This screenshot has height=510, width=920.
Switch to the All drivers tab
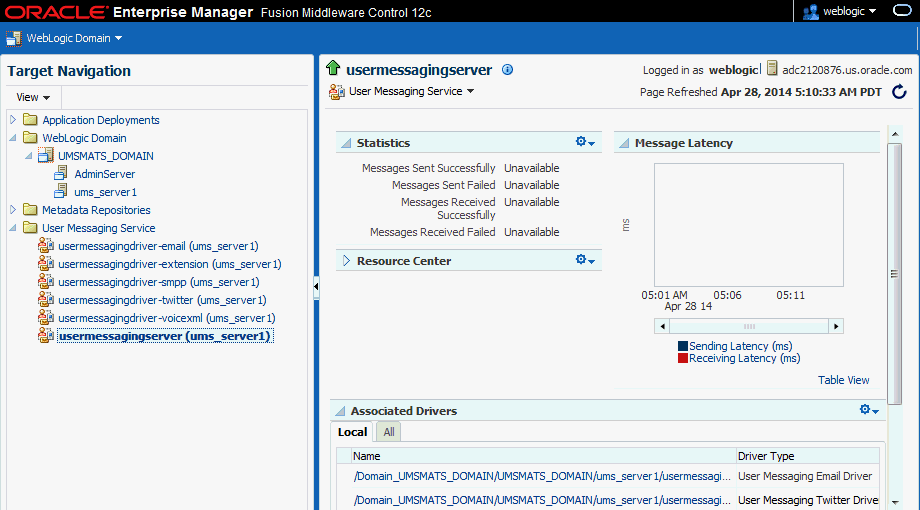[388, 432]
